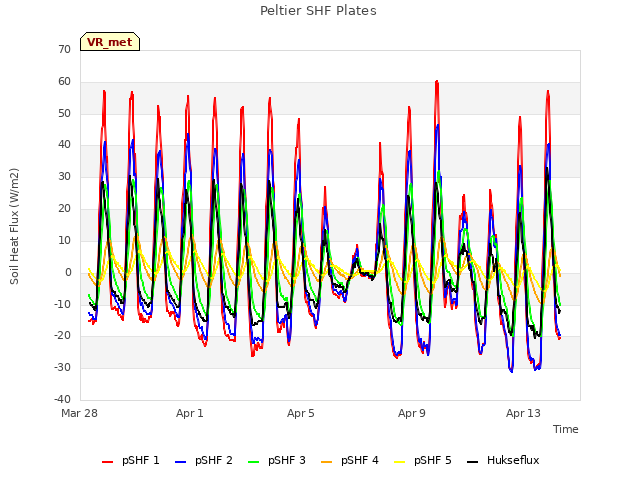
Task: Click the yellow pSHF 5 legend swatch
Action: tap(400, 462)
